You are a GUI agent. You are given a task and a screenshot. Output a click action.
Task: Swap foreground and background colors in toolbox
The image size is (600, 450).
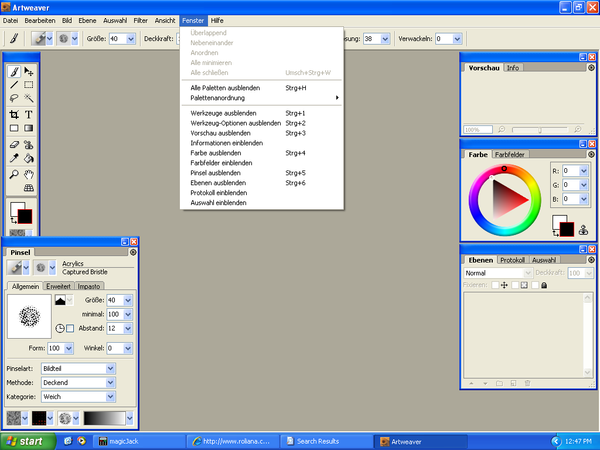13,221
